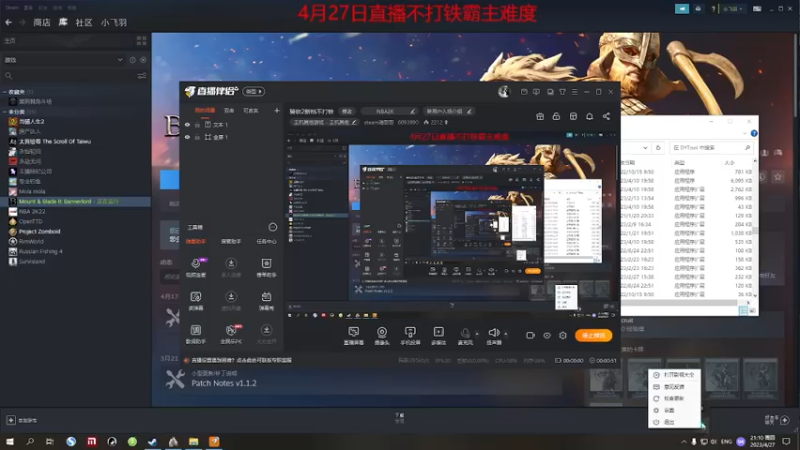This screenshot has width=800, height=450.
Task: Click the share icon in streaming app
Action: [606, 116]
